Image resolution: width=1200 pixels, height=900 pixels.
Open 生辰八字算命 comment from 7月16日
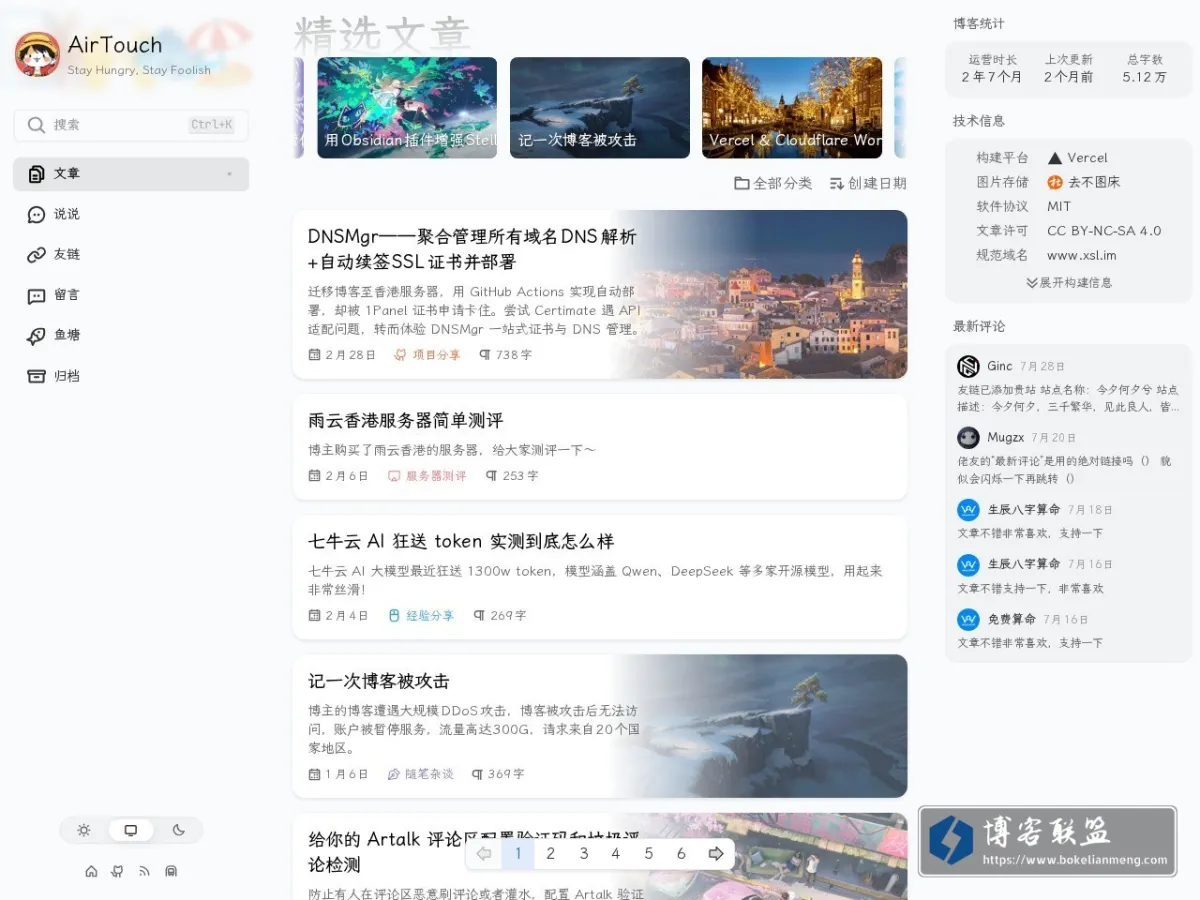1030,589
